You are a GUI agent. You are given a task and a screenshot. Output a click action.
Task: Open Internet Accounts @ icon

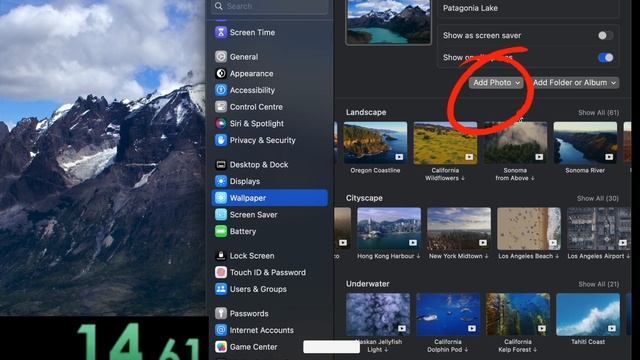point(221,330)
